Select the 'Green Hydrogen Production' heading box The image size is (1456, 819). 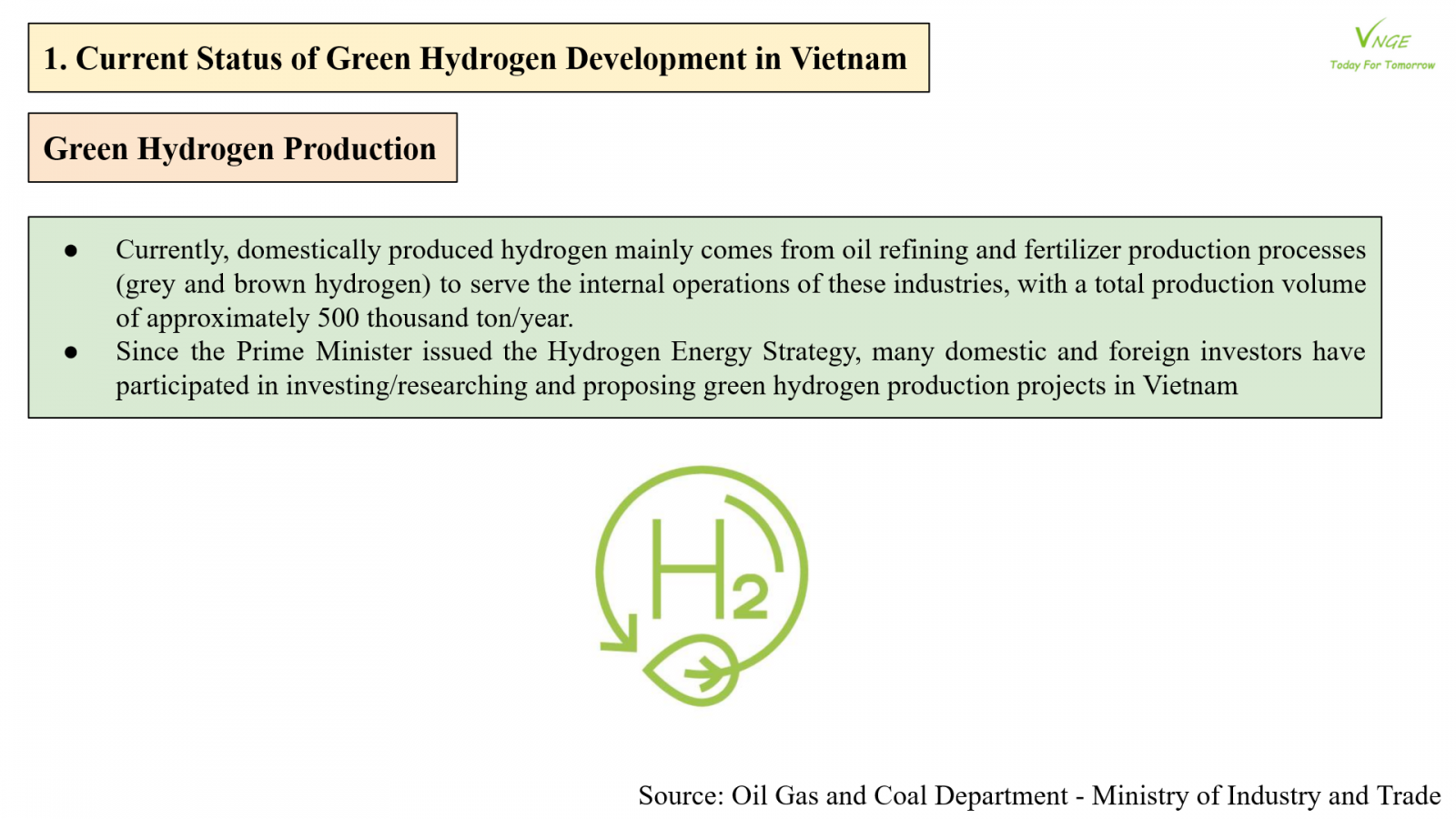pos(242,148)
